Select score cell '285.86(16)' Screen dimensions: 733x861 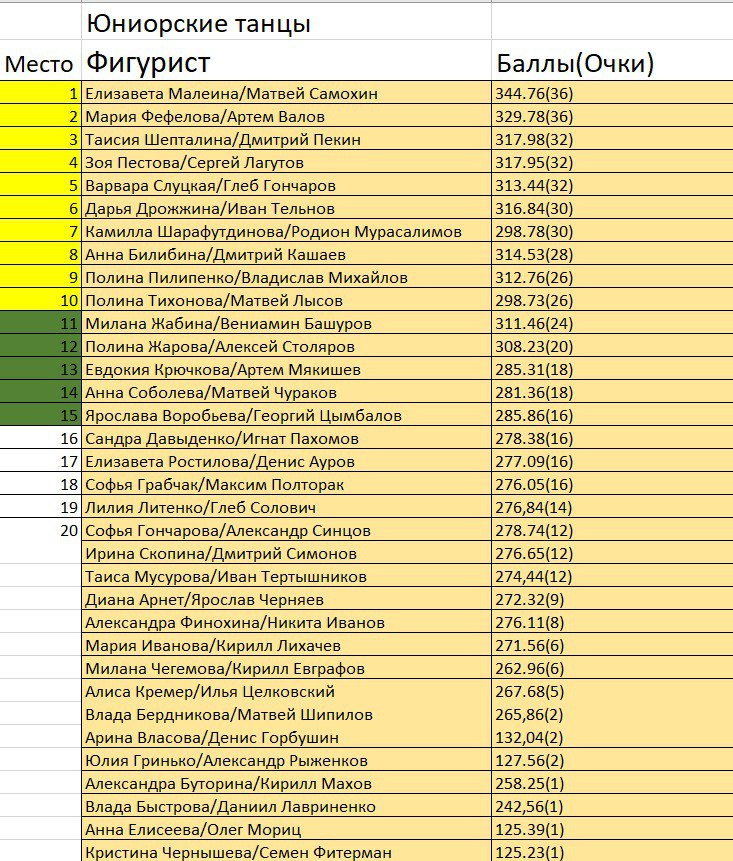[612, 415]
